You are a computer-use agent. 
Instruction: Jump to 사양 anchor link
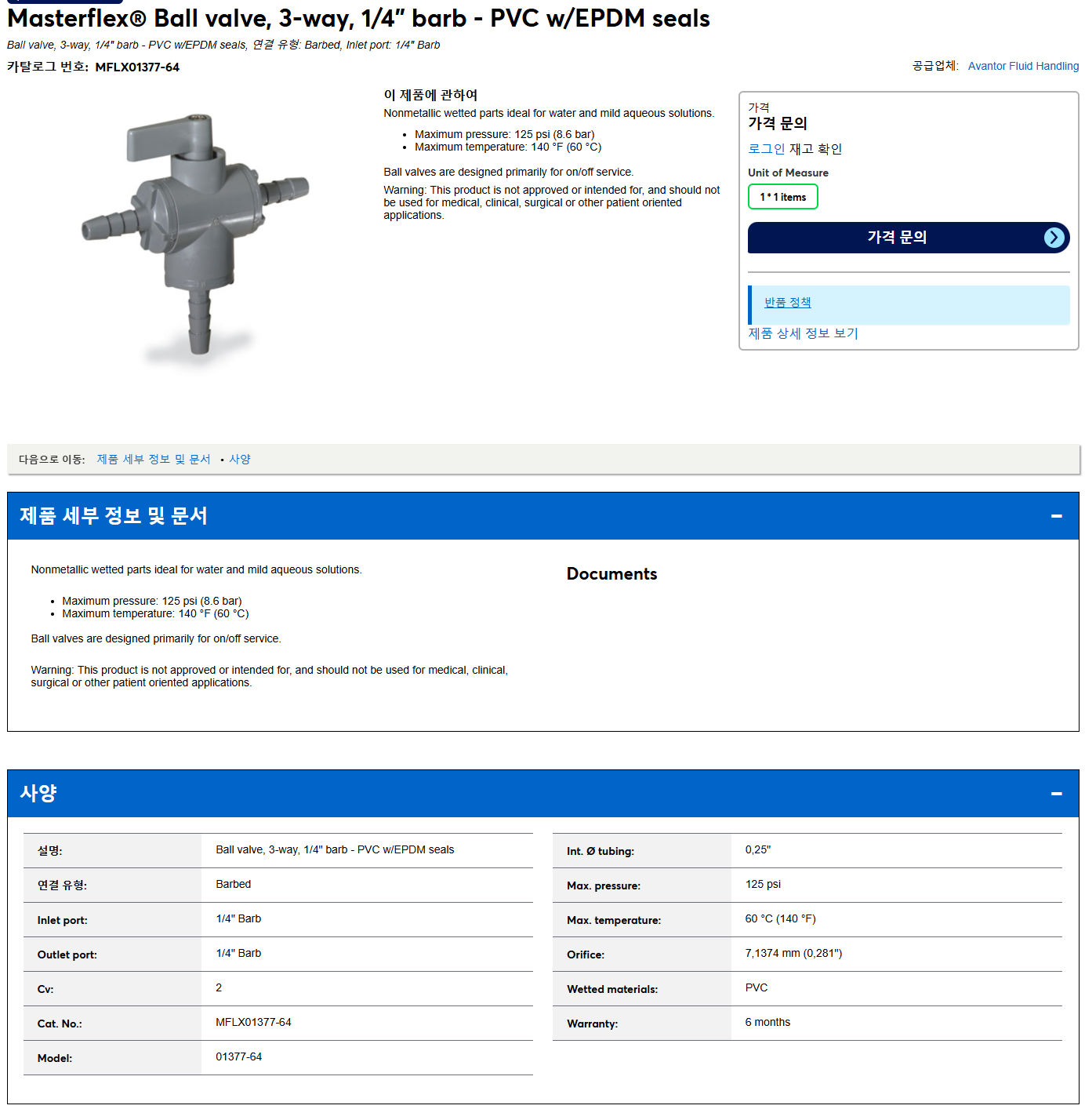[240, 460]
